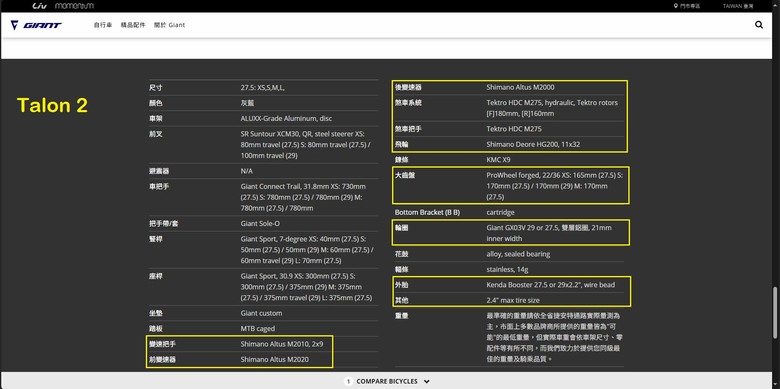Select the 坐墊 row label

155,313
